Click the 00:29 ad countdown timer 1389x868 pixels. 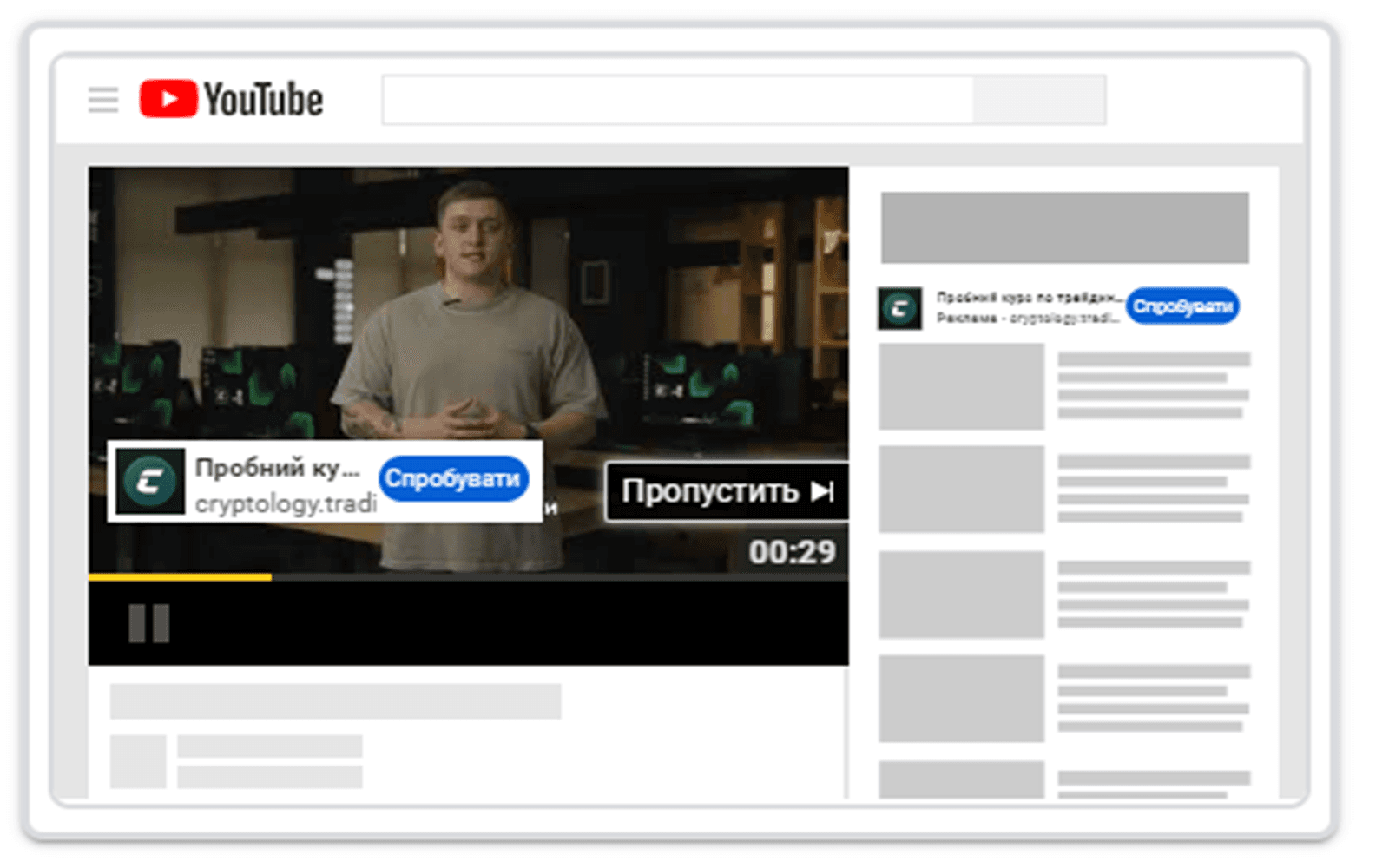[792, 552]
